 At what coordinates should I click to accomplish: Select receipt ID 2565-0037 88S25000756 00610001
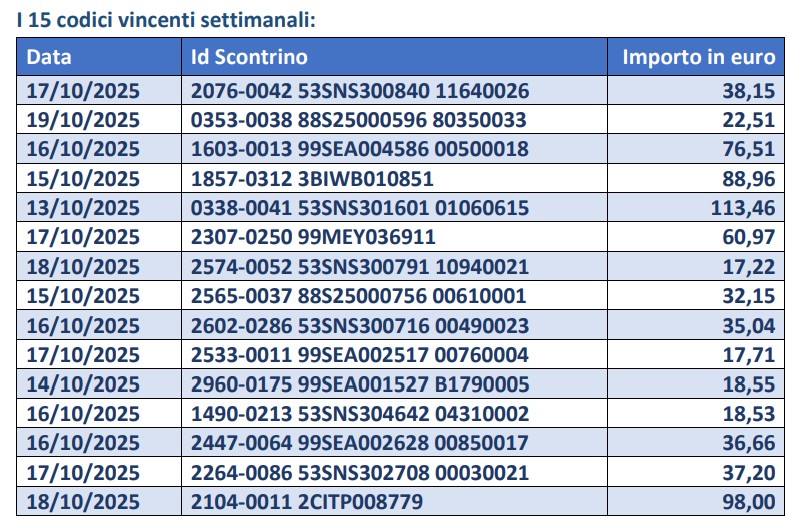[x=359, y=295]
